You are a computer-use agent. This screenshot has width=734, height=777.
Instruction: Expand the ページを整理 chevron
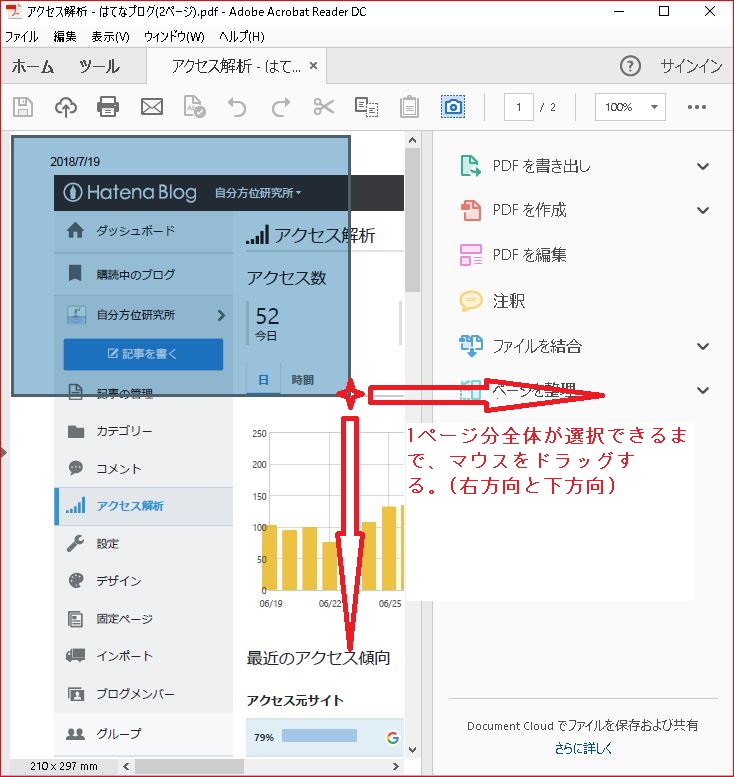coord(703,390)
